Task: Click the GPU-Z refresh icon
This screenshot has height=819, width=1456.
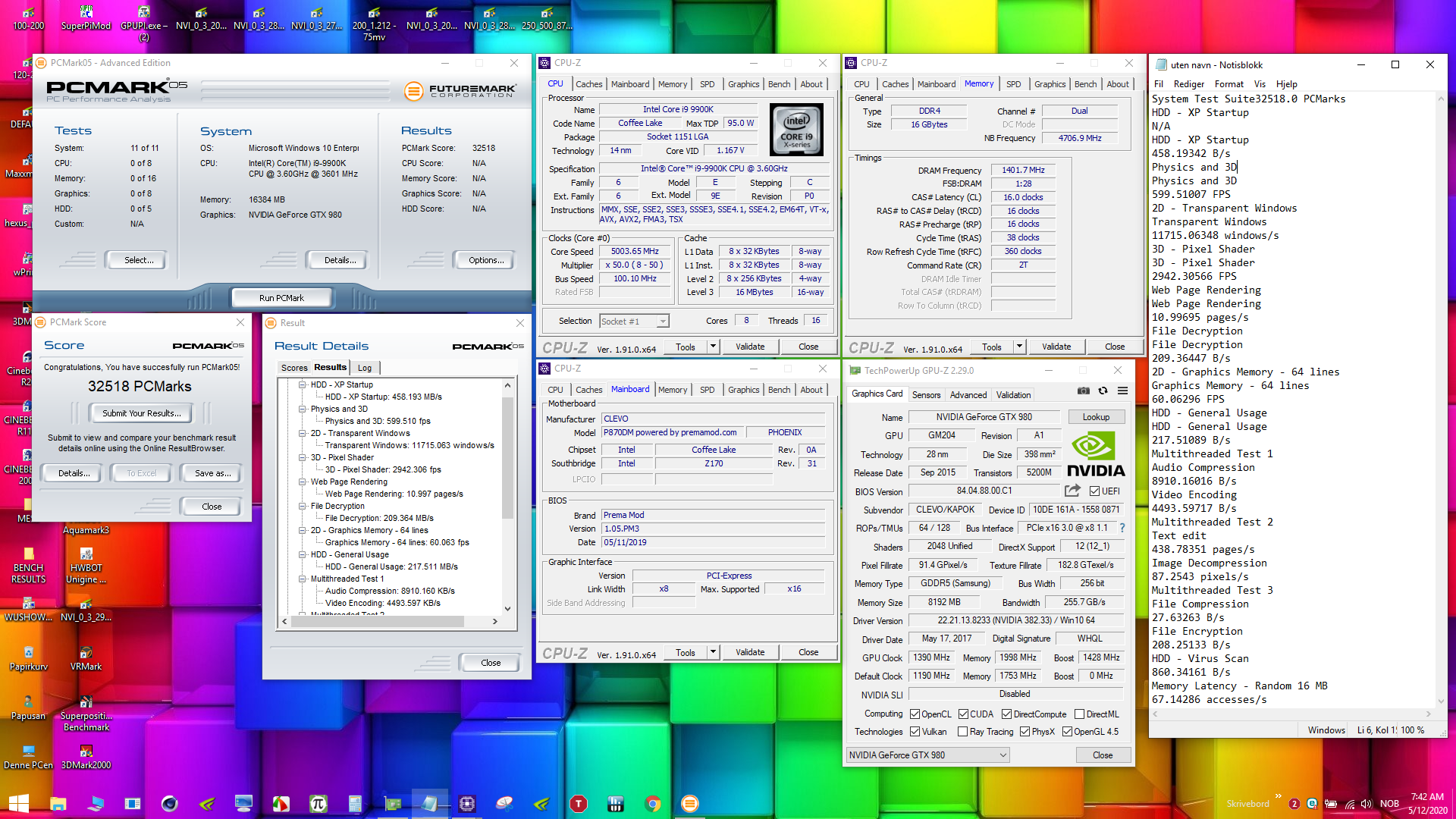Action: pos(1103,391)
